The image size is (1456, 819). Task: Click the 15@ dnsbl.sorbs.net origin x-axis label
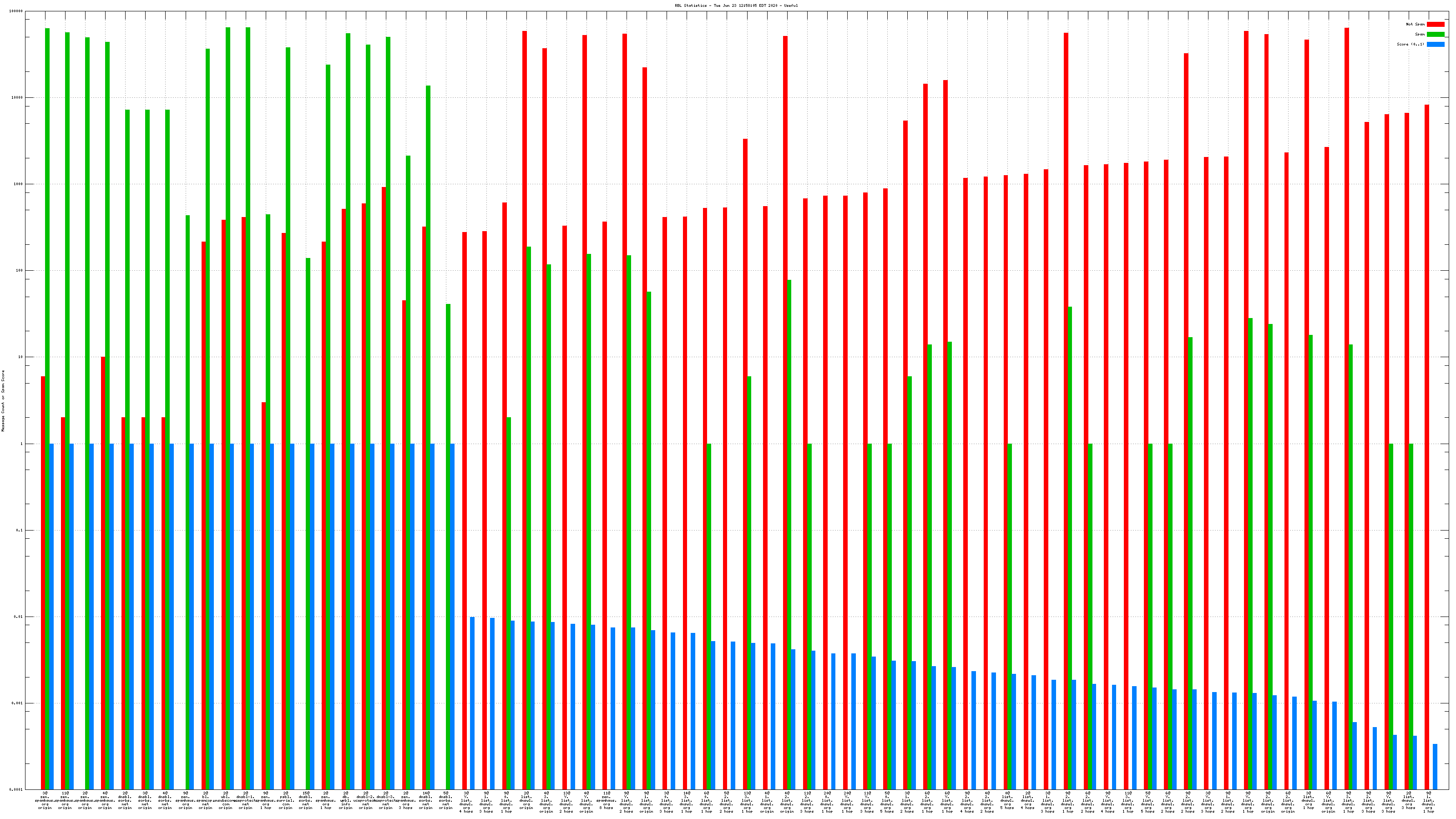(305, 800)
